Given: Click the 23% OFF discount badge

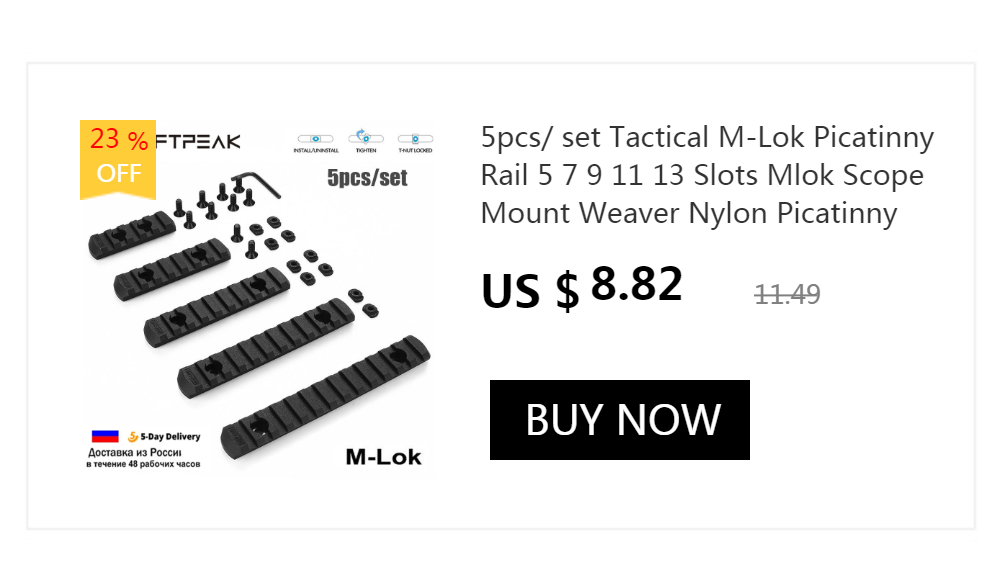Looking at the screenshot, I should 118,157.
